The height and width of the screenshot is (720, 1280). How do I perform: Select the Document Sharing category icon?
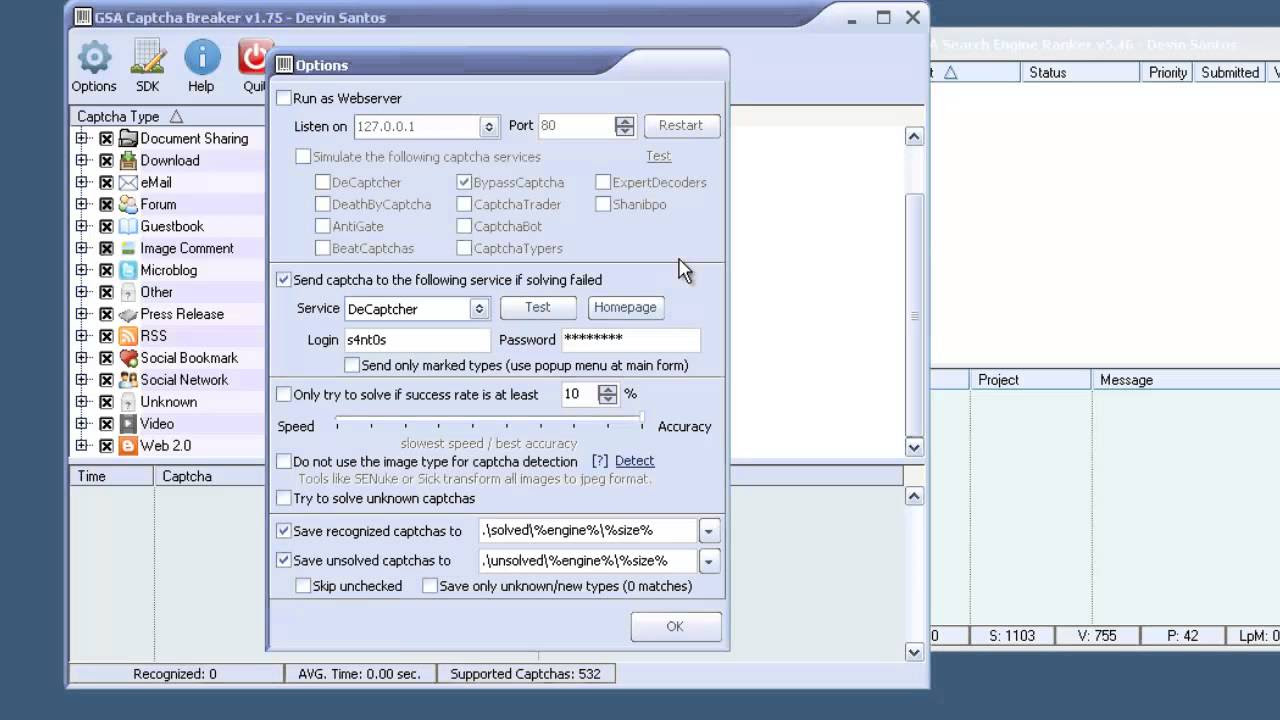(128, 138)
